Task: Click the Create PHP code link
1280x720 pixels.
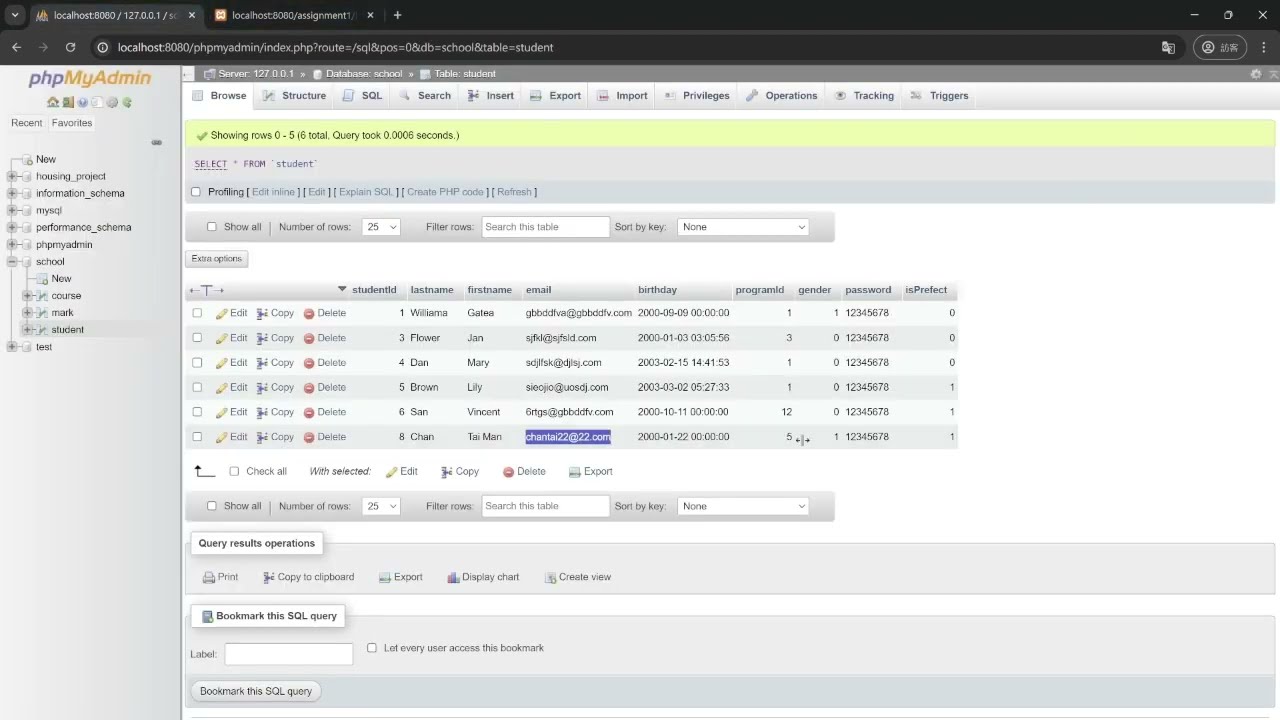Action: coord(445,192)
